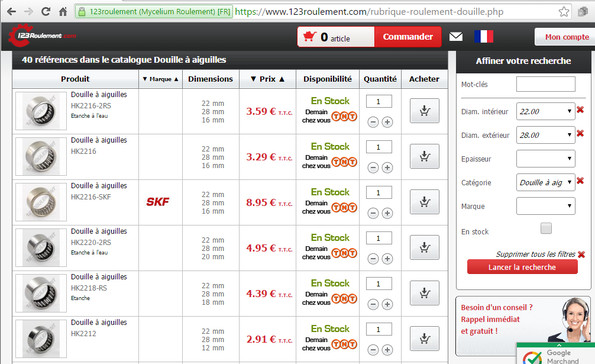Open contact via envelope icon
Viewport: 595px width, 364px height.
(456, 36)
